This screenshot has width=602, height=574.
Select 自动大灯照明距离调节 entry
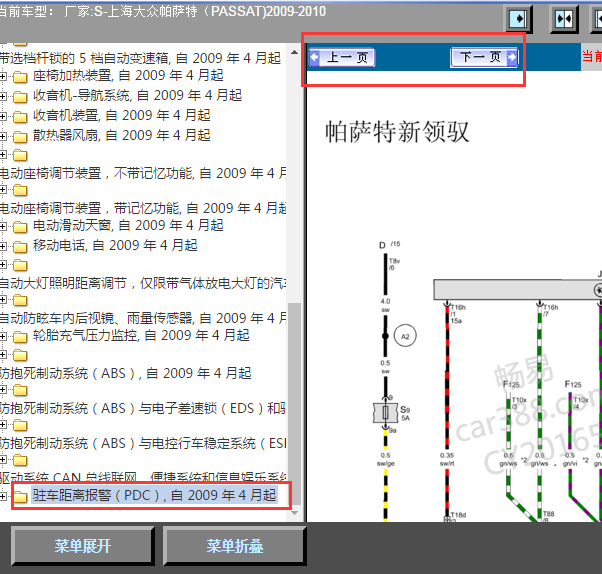pyautogui.click(x=143, y=283)
